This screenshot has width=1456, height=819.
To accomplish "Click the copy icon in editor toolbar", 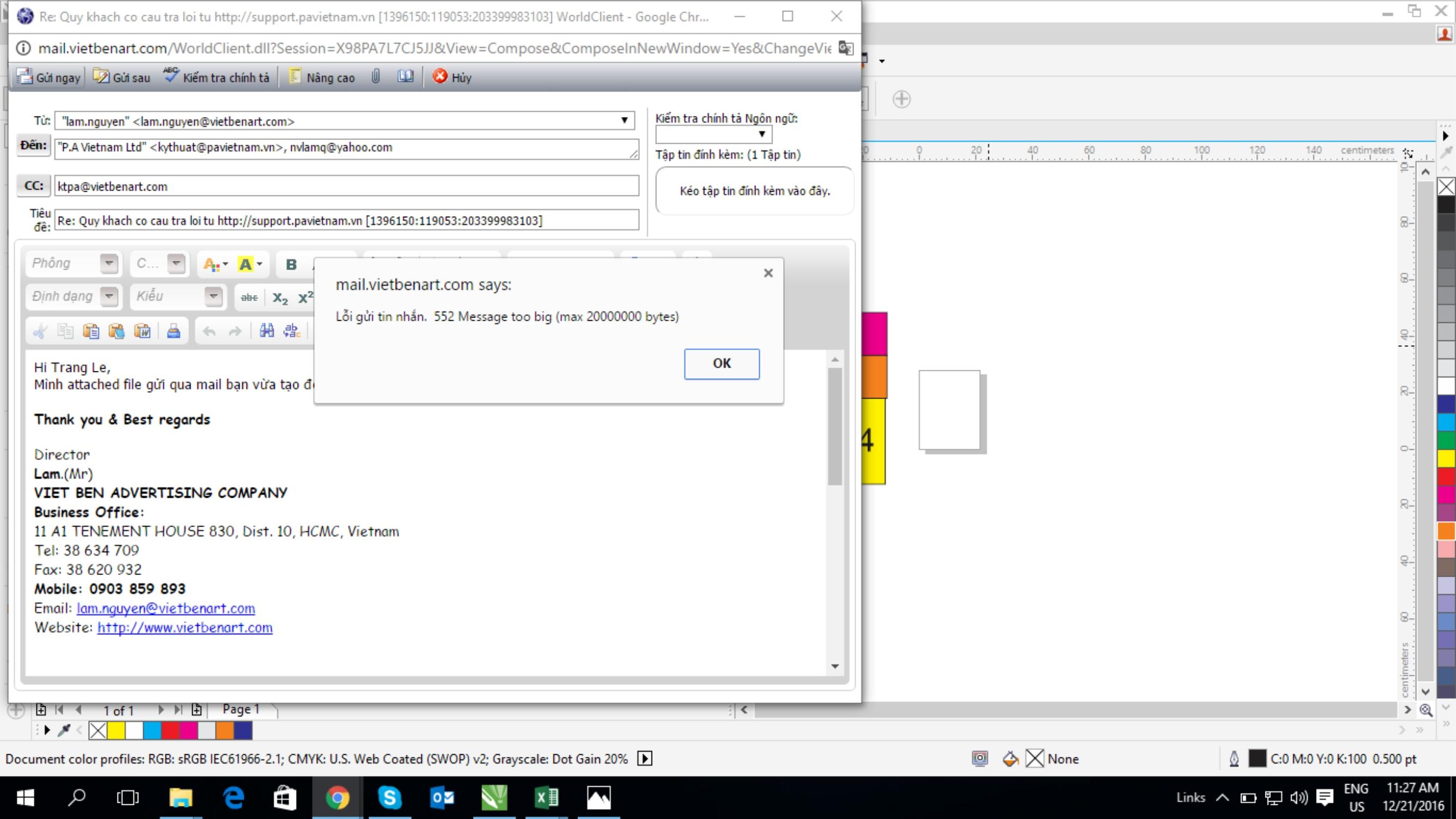I will (65, 332).
